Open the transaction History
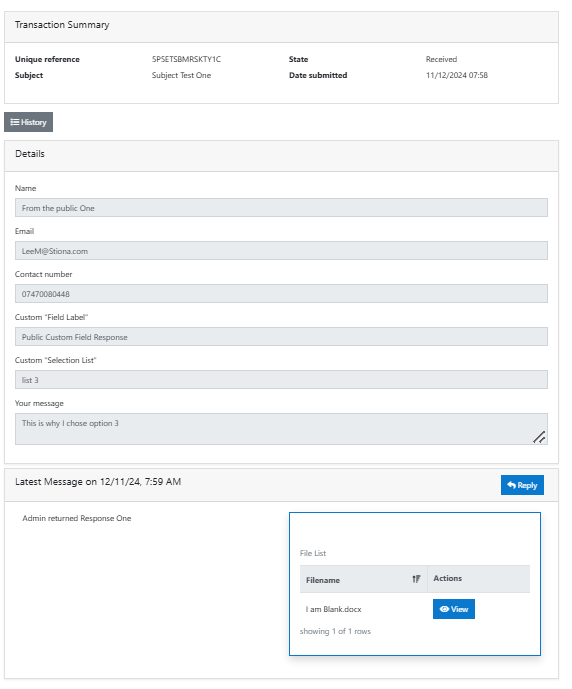Screen dimensions: 572x689 pyautogui.click(x=29, y=122)
